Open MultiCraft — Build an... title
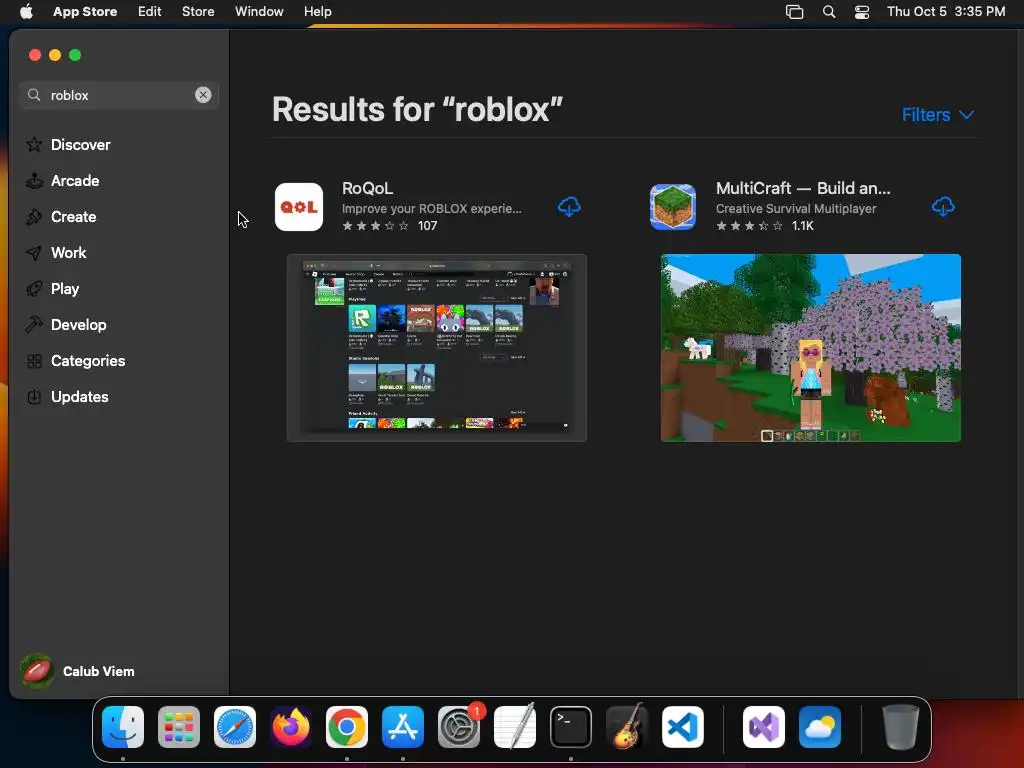Image resolution: width=1024 pixels, height=768 pixels. 803,188
